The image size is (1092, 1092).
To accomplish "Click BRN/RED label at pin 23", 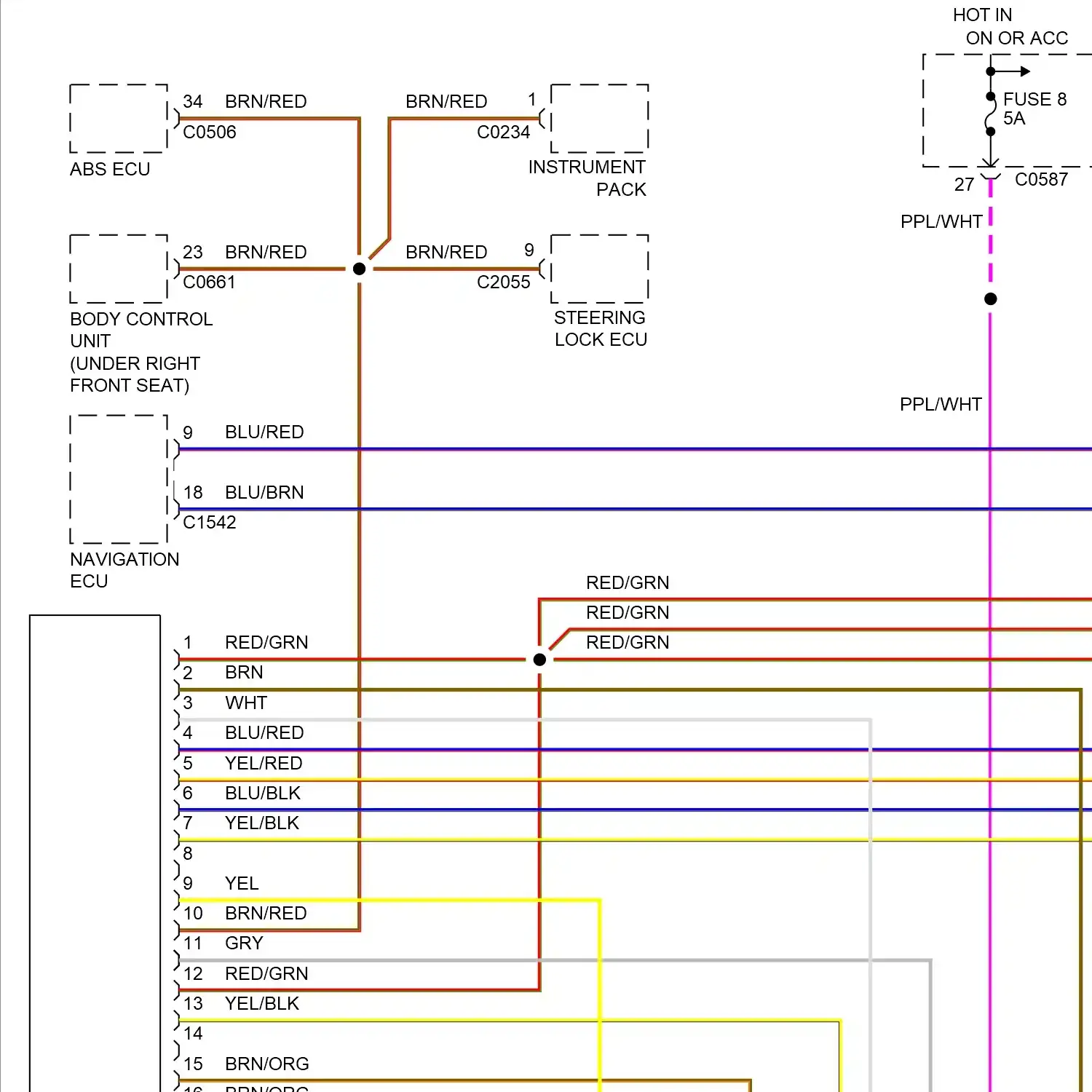I will (x=266, y=252).
